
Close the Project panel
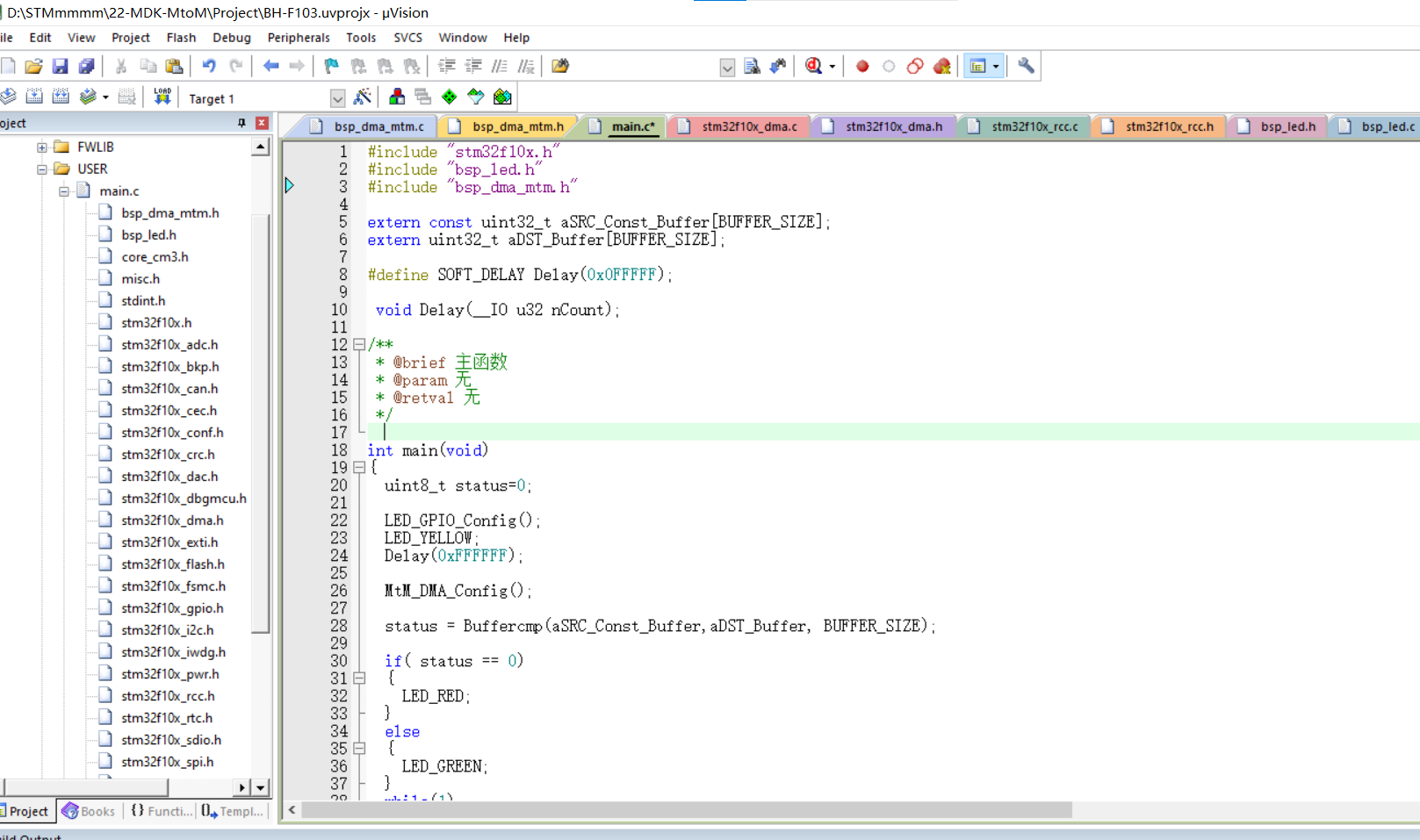coord(262,123)
